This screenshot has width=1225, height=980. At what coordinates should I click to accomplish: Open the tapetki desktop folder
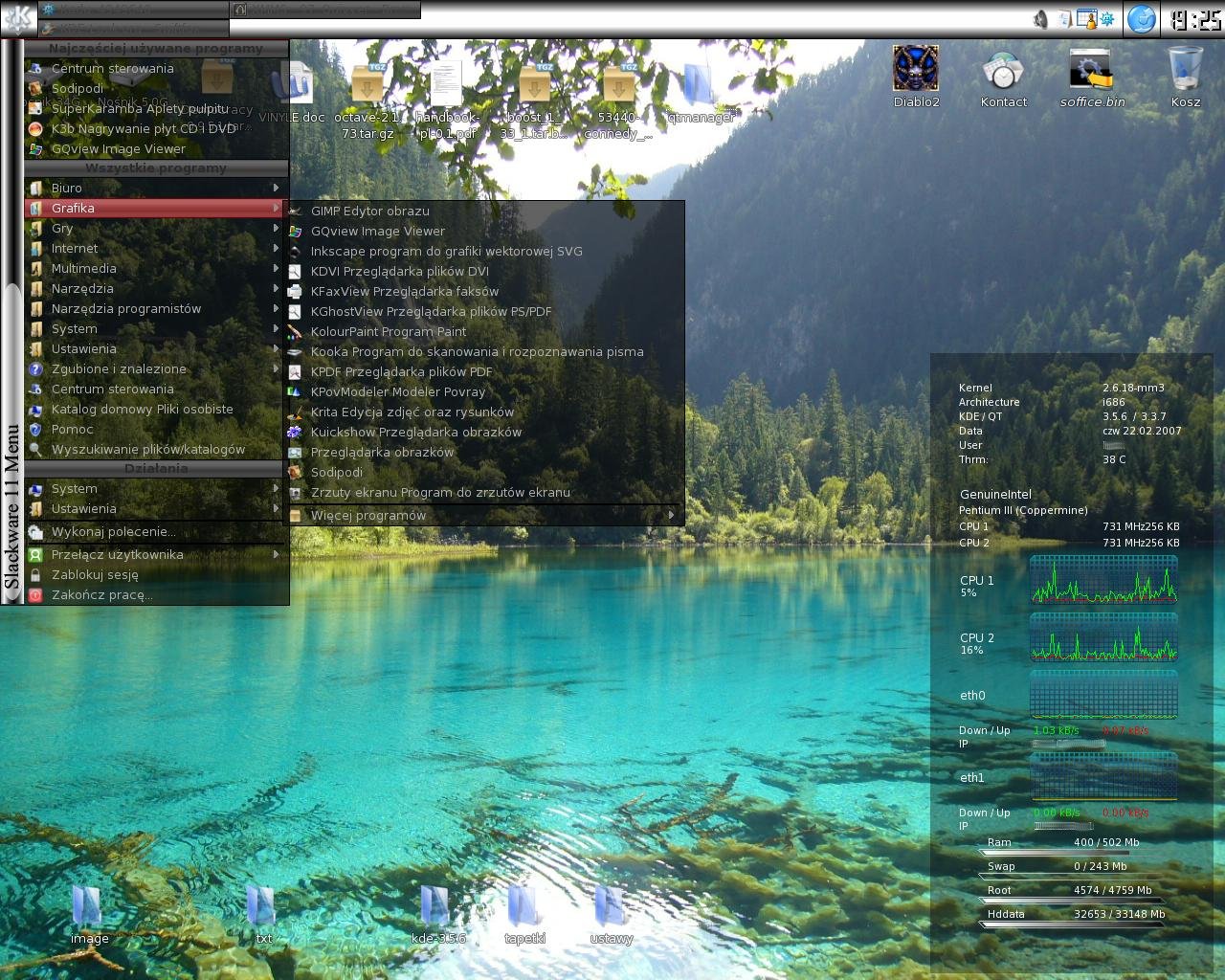point(524,915)
